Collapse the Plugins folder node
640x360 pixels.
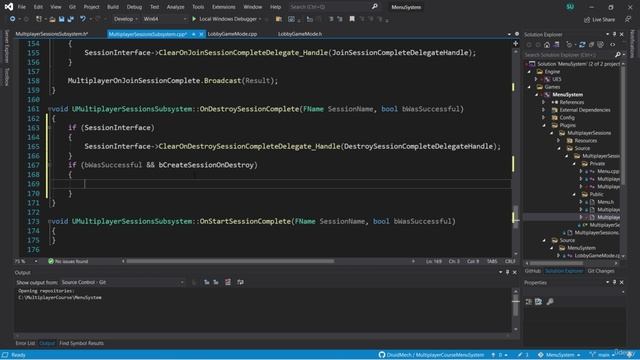(544, 125)
